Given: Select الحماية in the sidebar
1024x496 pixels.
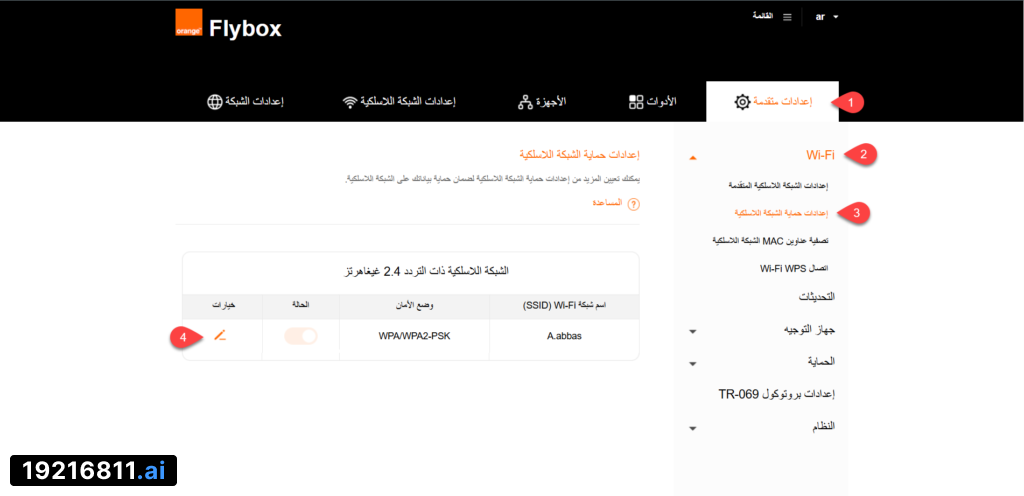Looking at the screenshot, I should (x=822, y=360).
